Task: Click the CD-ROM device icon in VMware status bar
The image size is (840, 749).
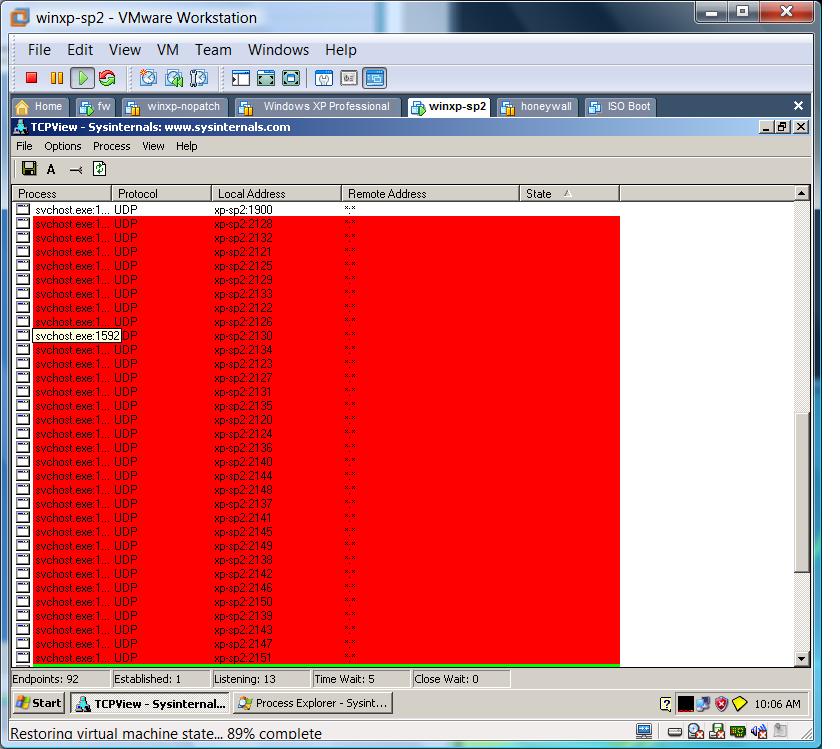Action: point(695,731)
